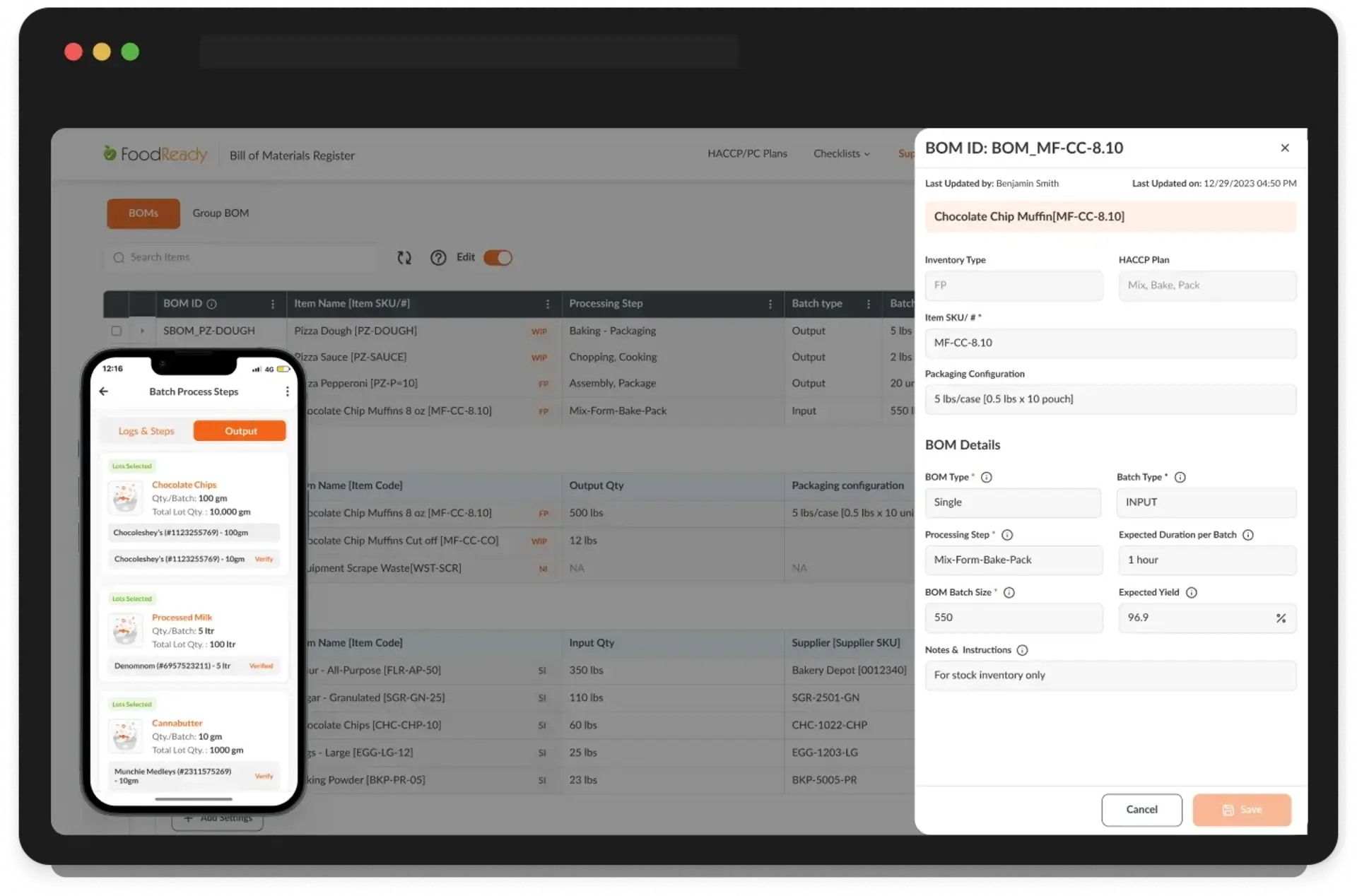Click the Cancel button in the dialog
Viewport: 1357px width, 896px height.
[x=1141, y=810]
